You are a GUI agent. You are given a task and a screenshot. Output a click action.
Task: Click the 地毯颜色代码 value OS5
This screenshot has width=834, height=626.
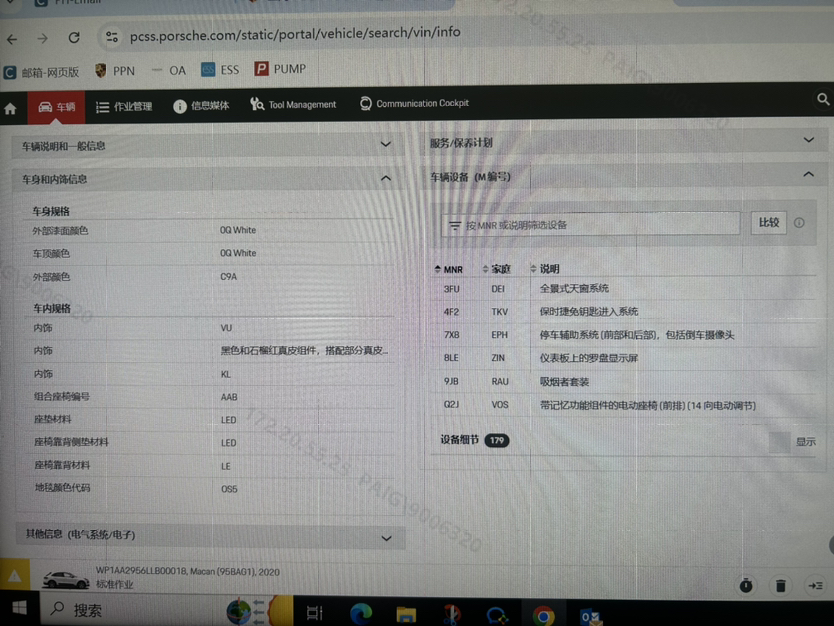coord(229,489)
